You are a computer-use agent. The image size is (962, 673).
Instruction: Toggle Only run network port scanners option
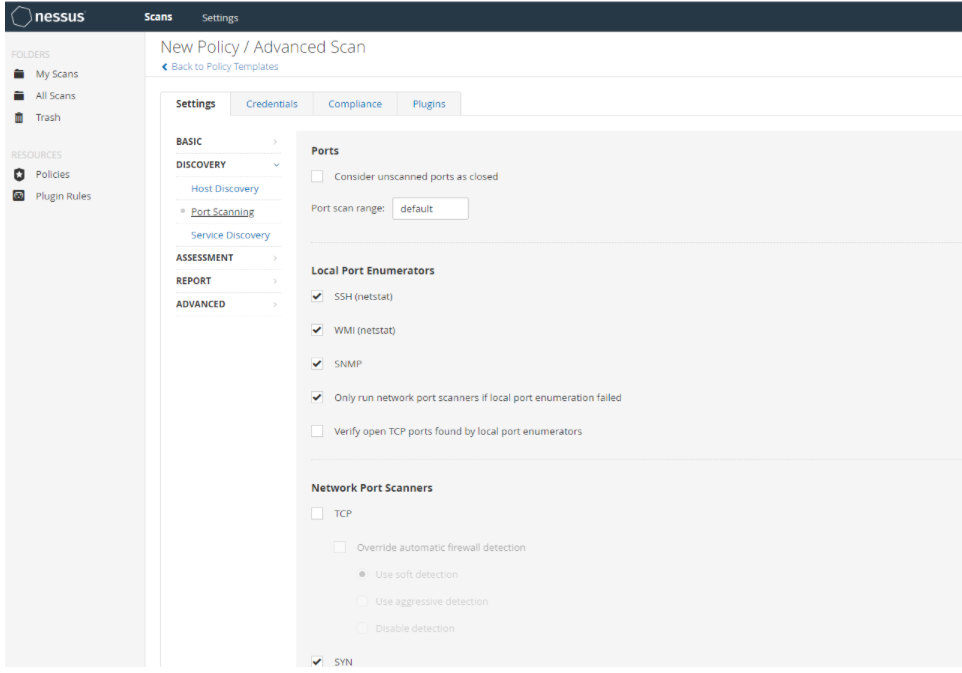click(x=317, y=398)
